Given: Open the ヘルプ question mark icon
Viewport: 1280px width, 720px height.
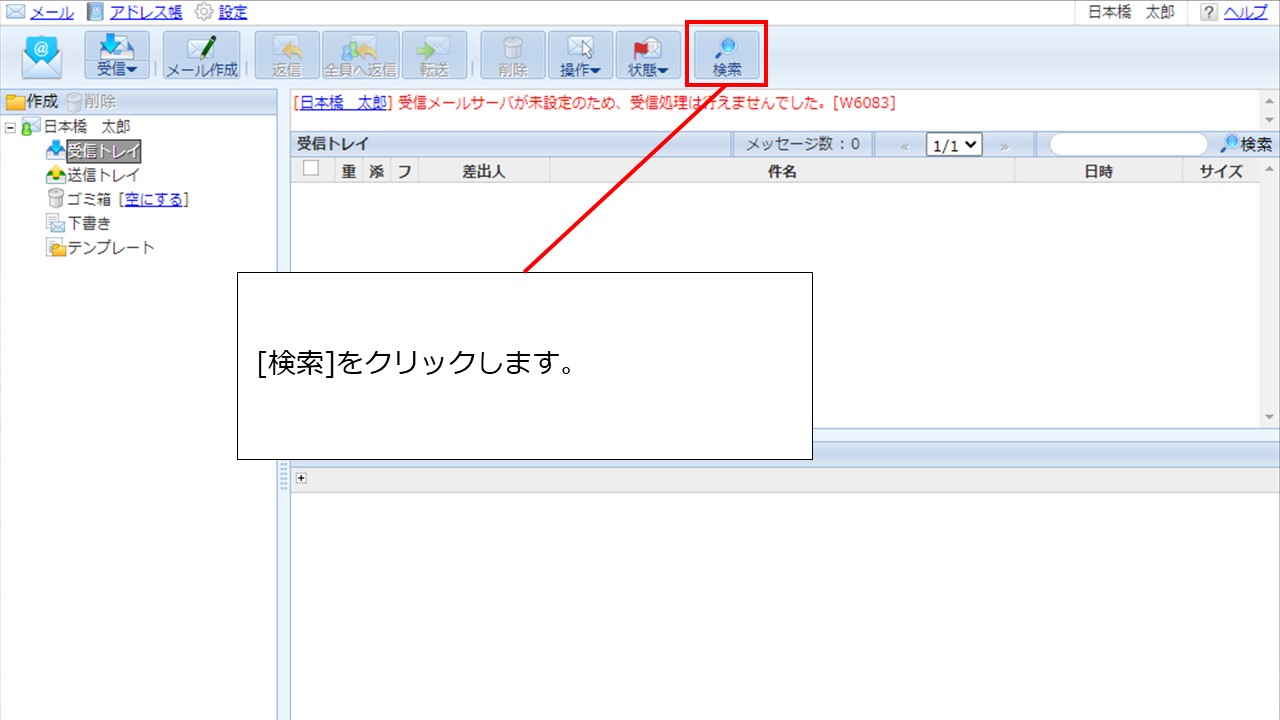Looking at the screenshot, I should coord(1208,12).
